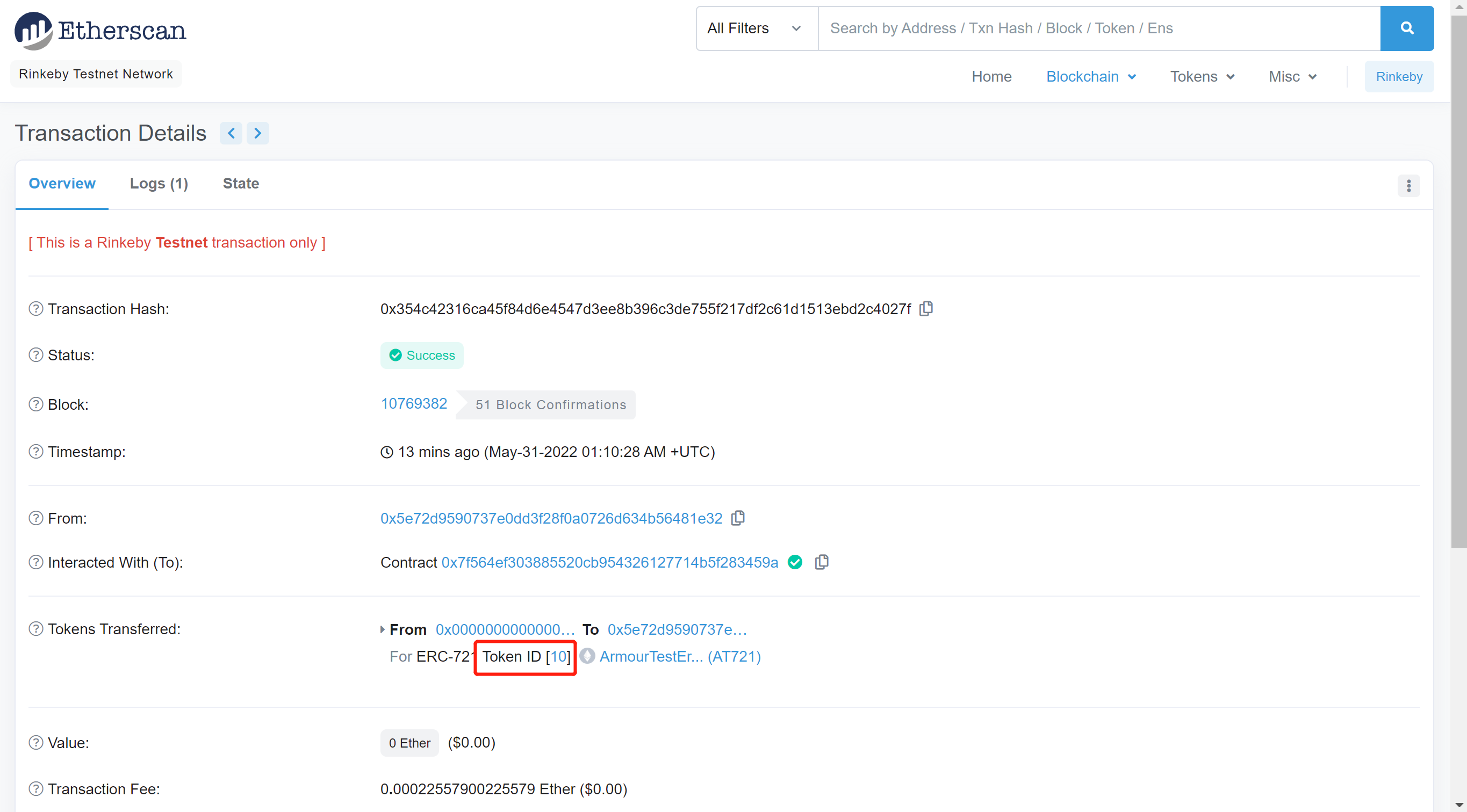Open contract 0x7f564ef3... link
The image size is (1467, 812).
pos(610,562)
